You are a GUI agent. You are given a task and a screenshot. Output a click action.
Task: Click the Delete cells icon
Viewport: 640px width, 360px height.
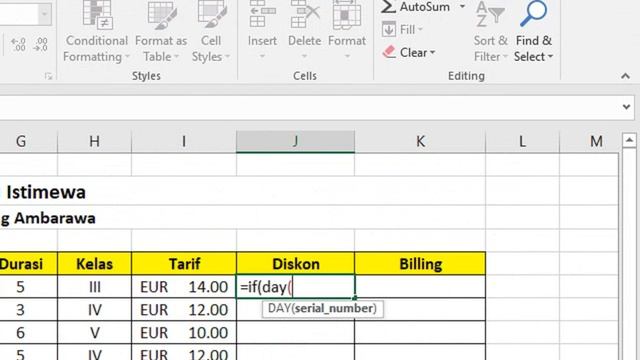(x=304, y=15)
